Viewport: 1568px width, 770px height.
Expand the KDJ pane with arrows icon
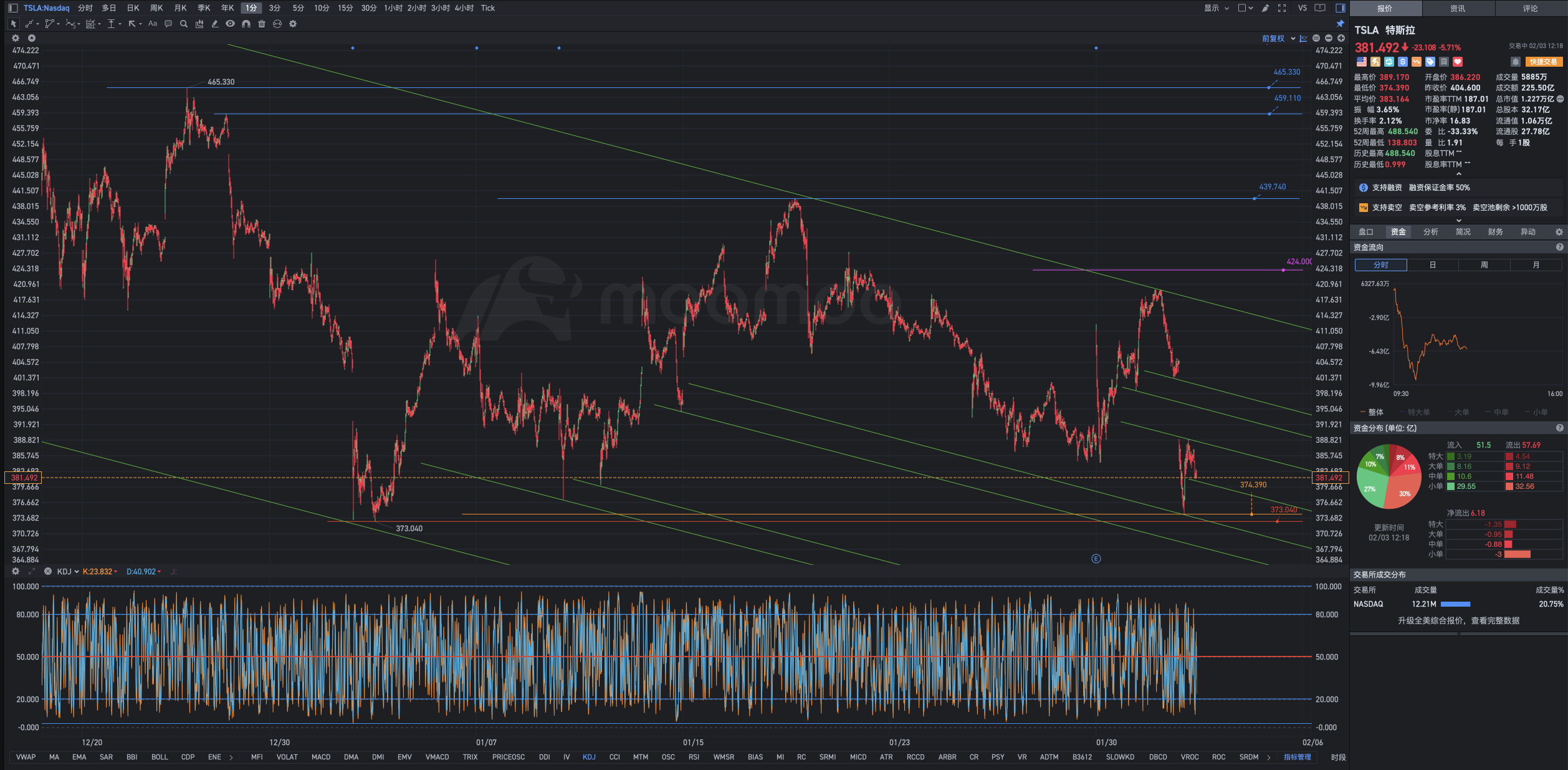[32, 571]
